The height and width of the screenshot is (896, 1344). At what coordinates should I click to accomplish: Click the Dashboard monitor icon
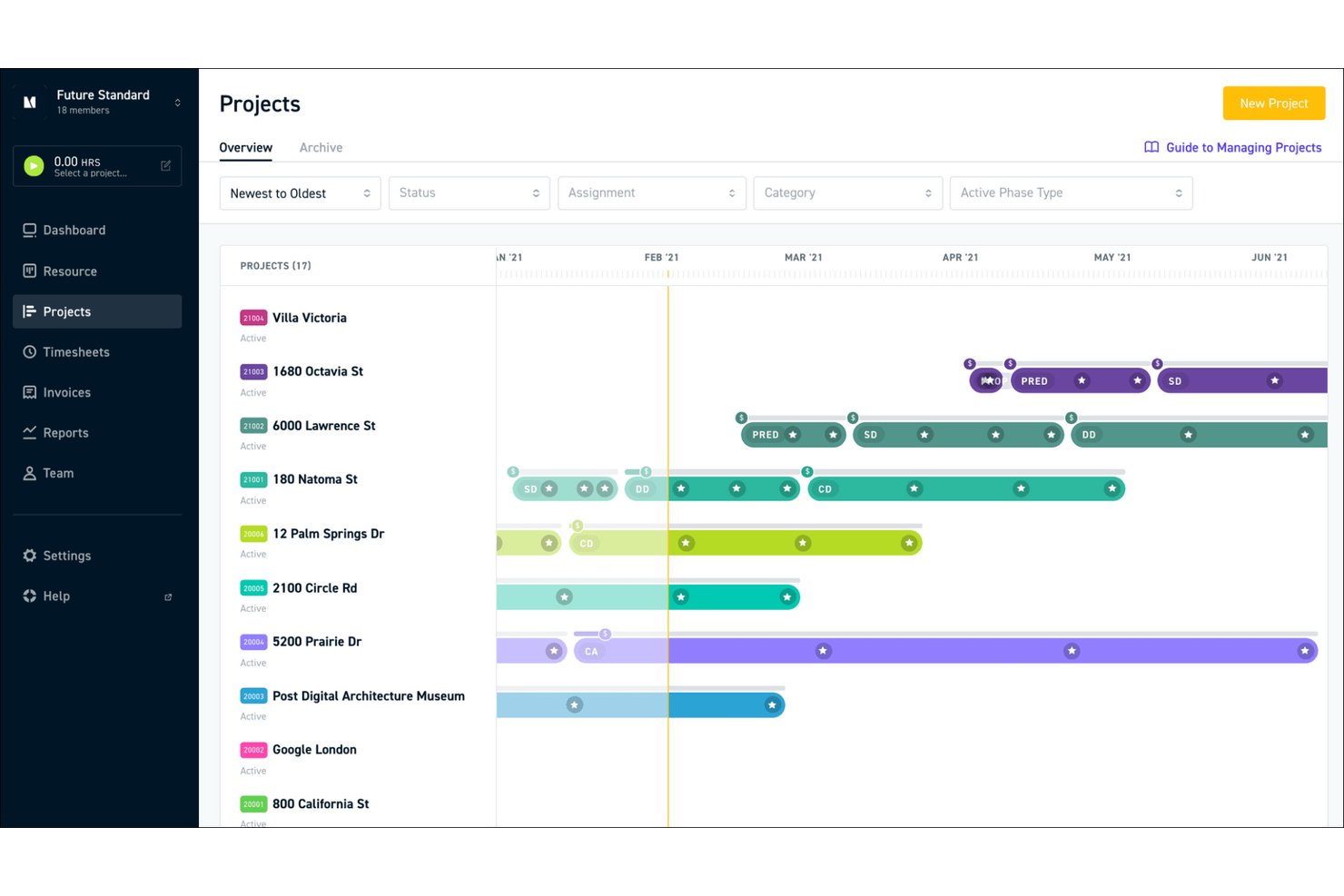coord(30,231)
